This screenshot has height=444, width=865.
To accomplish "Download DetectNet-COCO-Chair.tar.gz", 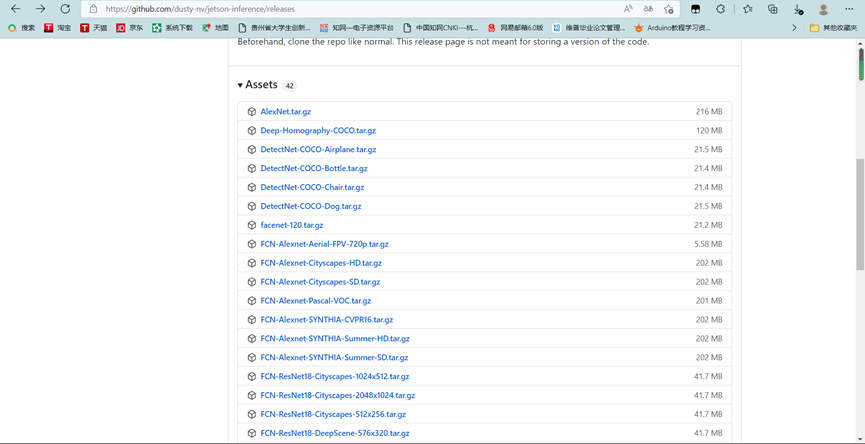I will click(x=312, y=187).
